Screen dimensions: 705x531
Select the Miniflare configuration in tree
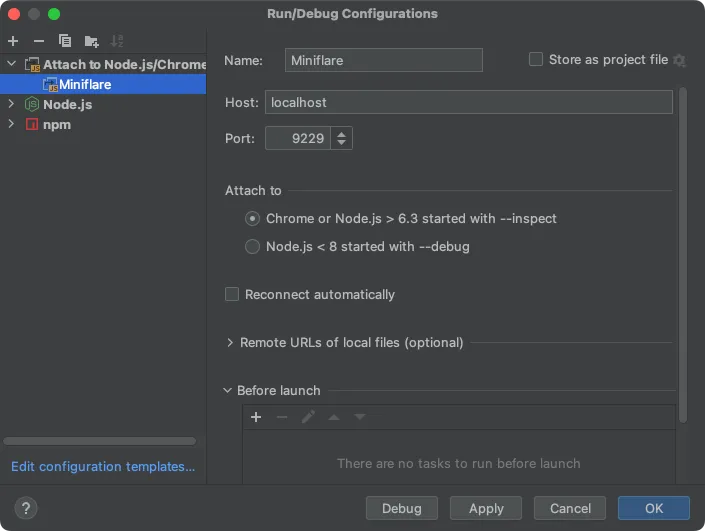click(x=84, y=84)
